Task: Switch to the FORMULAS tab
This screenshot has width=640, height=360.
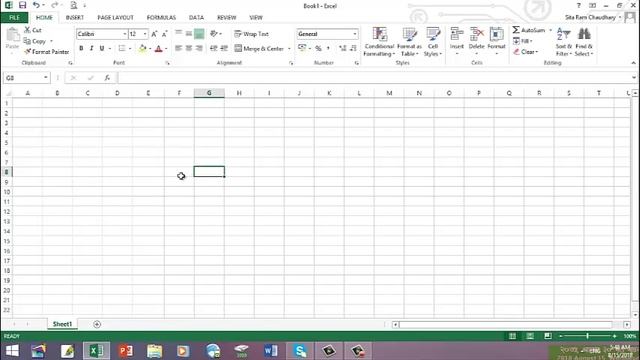Action: pos(161,18)
